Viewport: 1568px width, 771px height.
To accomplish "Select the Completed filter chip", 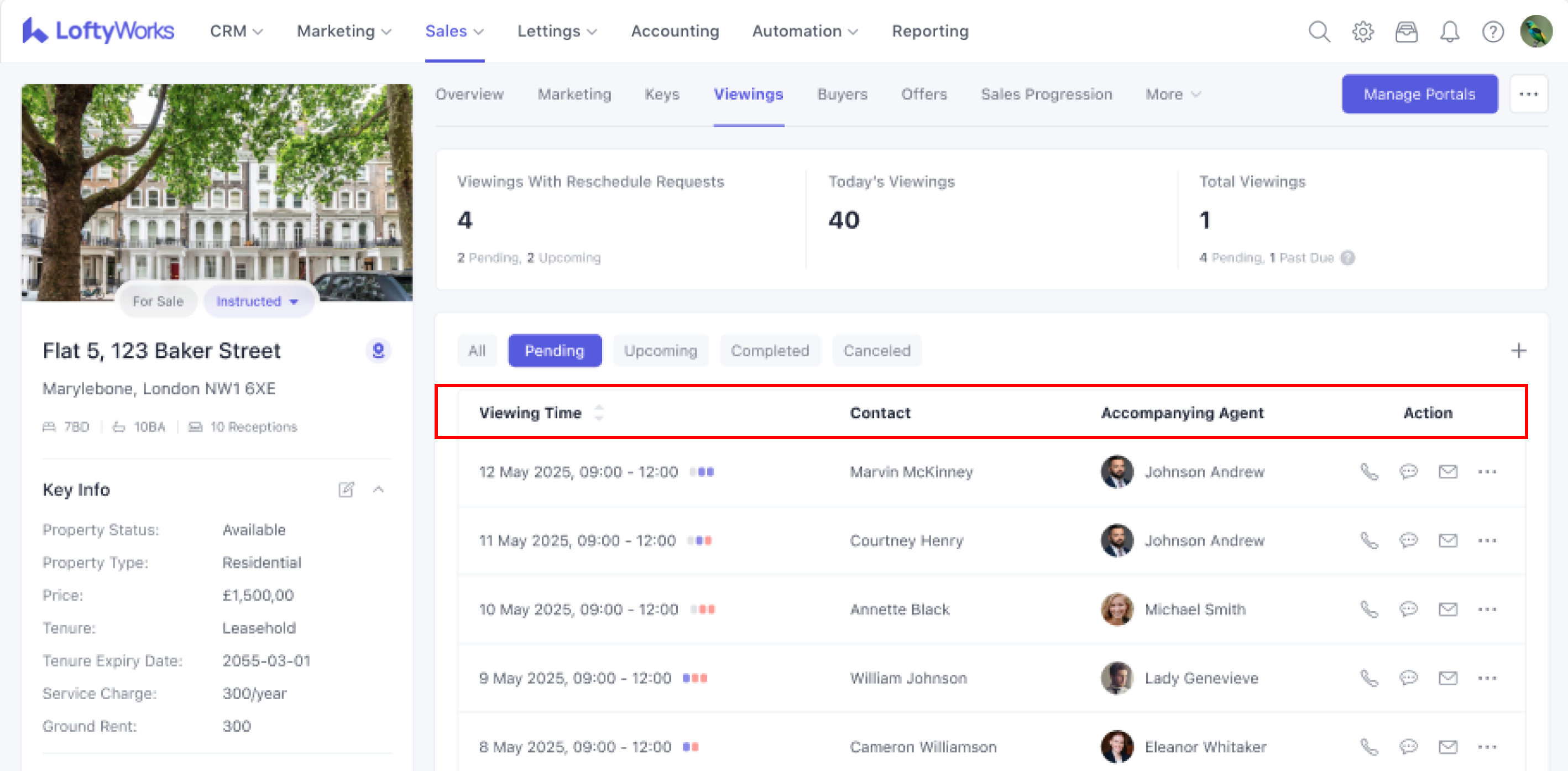I will [x=770, y=351].
